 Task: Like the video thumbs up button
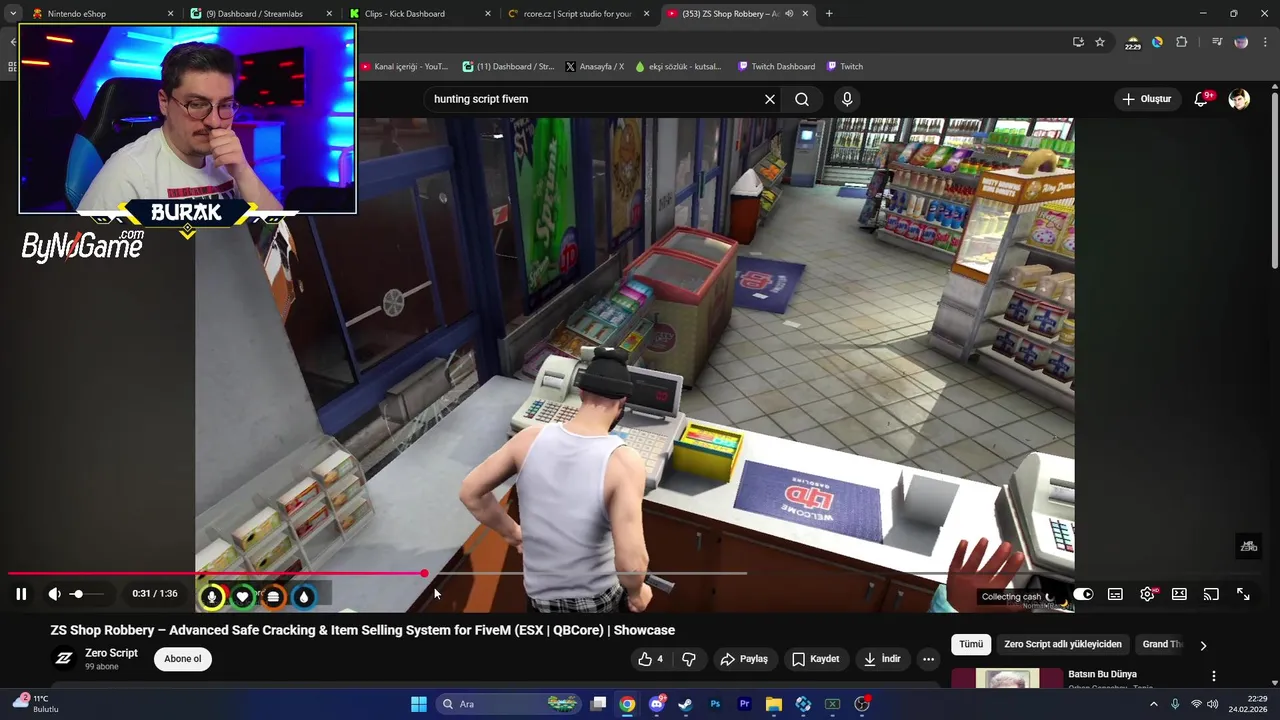(x=651, y=659)
